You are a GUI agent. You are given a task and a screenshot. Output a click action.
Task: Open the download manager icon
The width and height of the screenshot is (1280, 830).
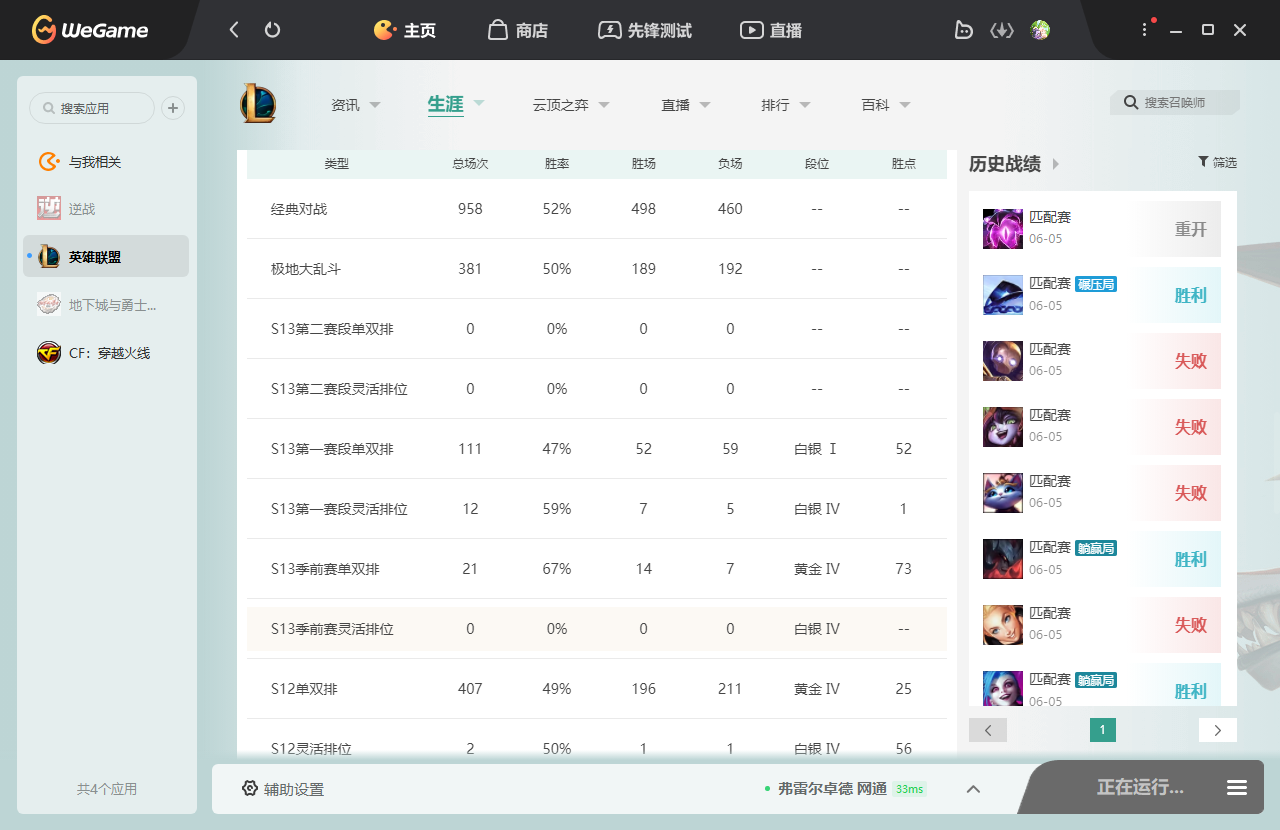(1002, 30)
